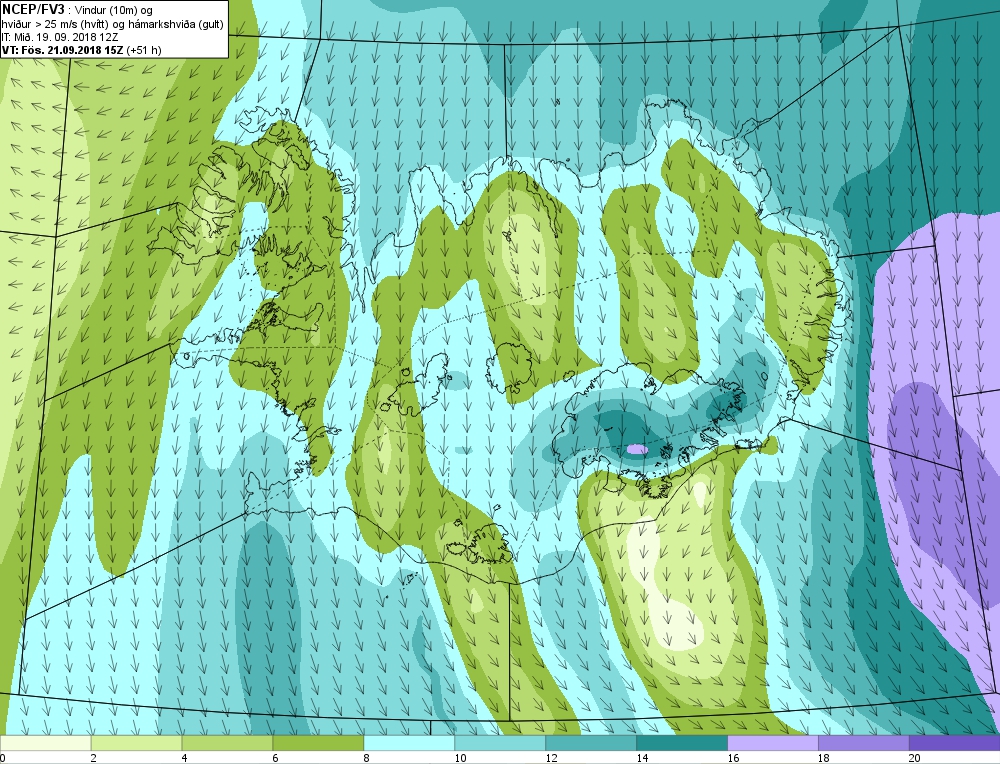This screenshot has height=764, width=1000.
Task: Click the "hviður > 25 m/s" description line
Action: 112,24
